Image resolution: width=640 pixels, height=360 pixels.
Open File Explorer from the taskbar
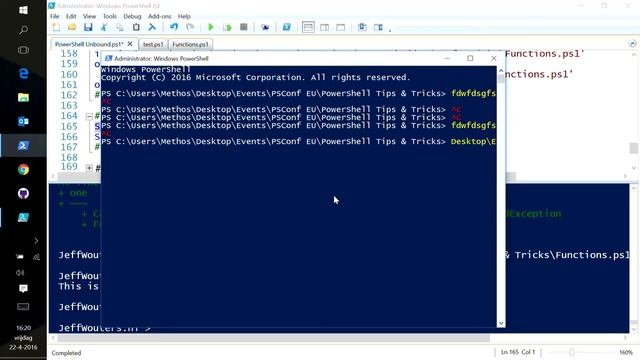point(23,97)
